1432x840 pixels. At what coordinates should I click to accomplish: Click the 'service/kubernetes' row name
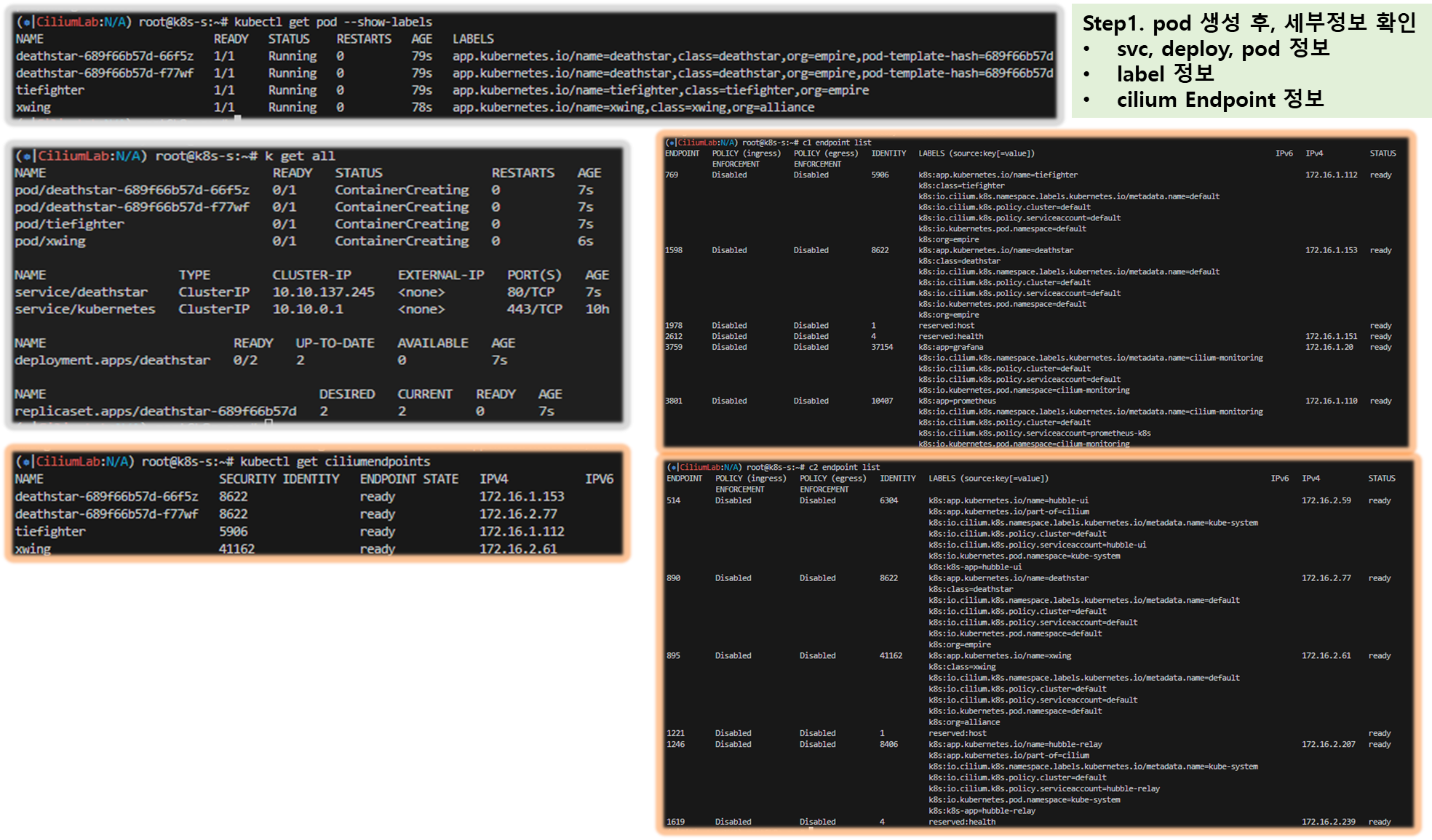(x=84, y=309)
